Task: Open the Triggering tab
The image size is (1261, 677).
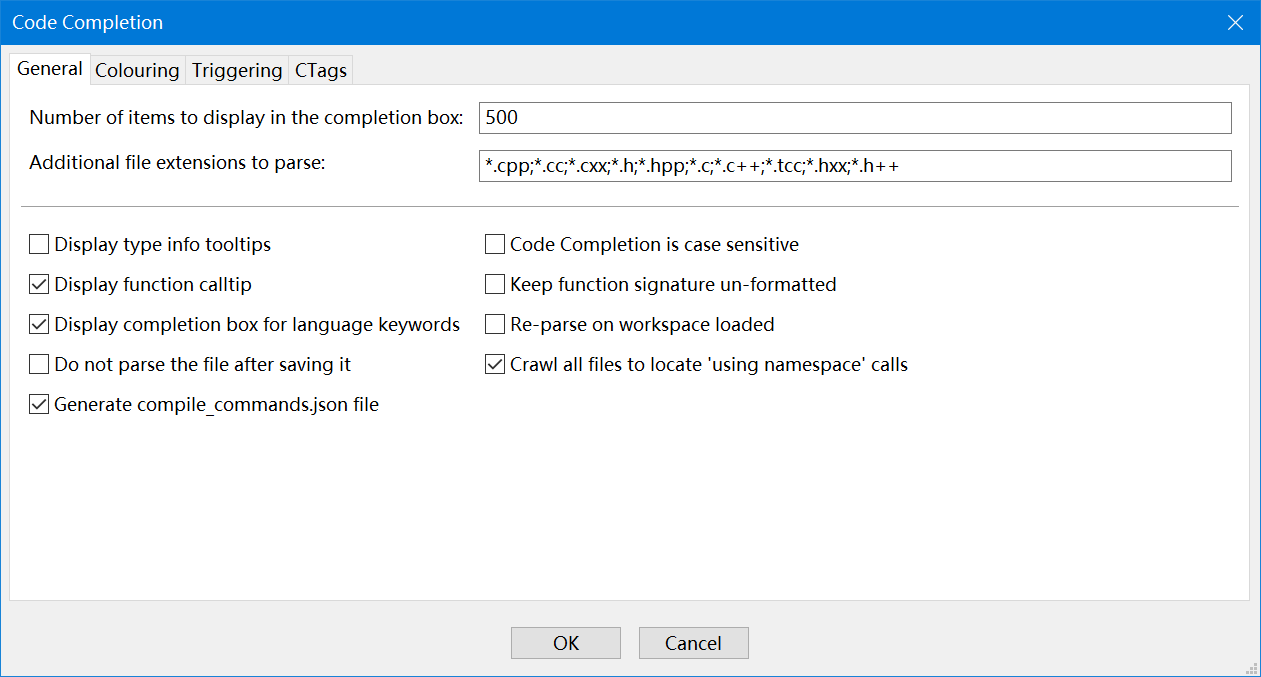Action: click(x=237, y=71)
